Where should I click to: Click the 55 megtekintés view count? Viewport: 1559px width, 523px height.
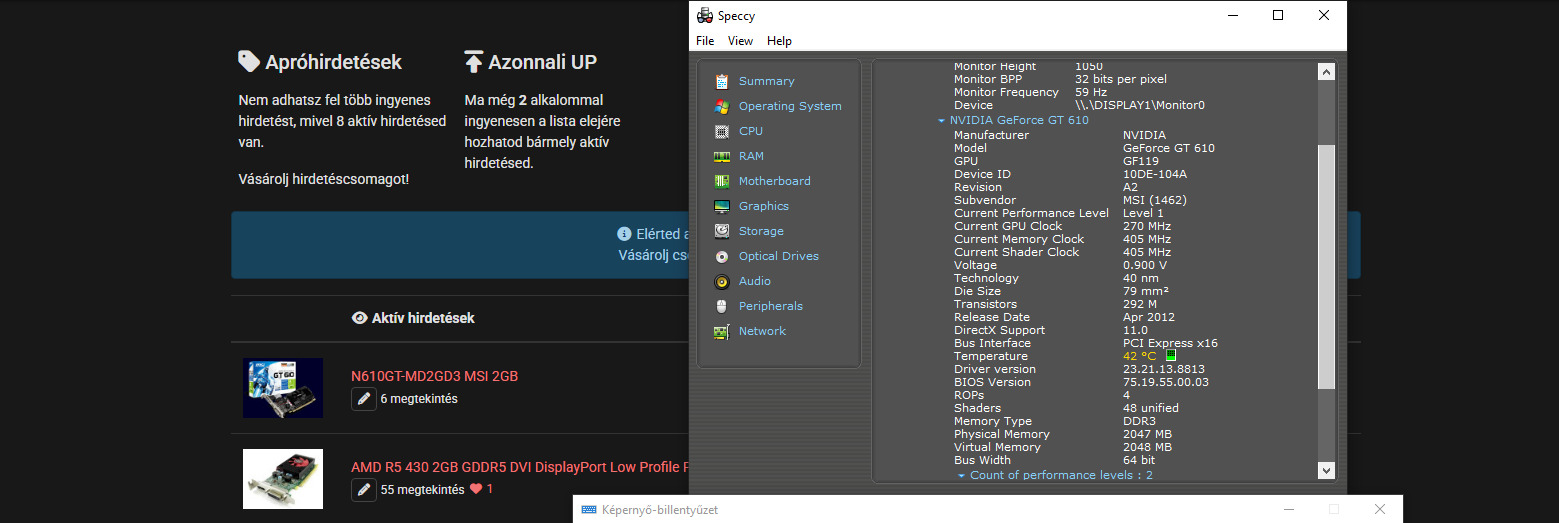(x=423, y=490)
